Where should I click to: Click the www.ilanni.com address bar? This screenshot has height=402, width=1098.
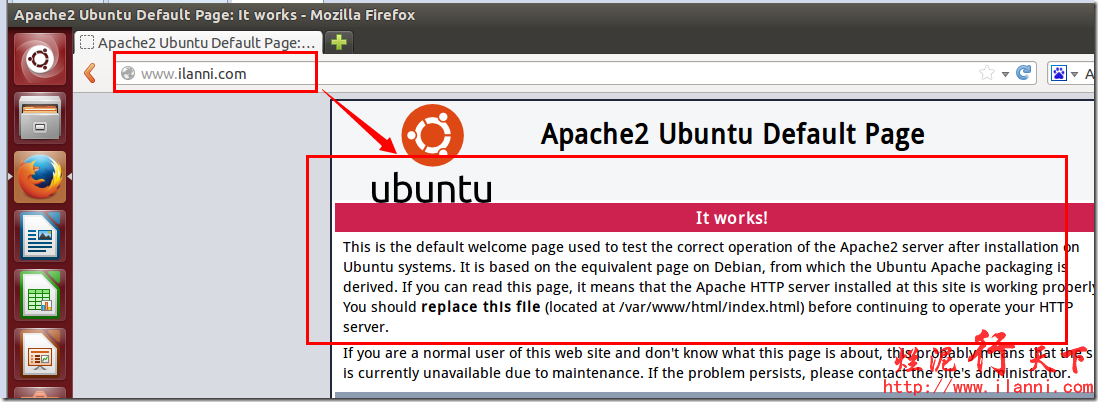coord(400,73)
